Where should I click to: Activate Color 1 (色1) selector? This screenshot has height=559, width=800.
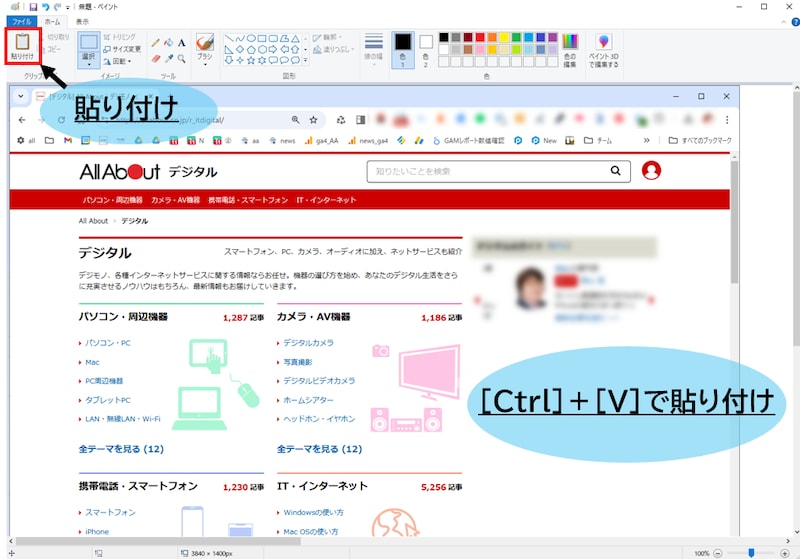click(x=403, y=50)
